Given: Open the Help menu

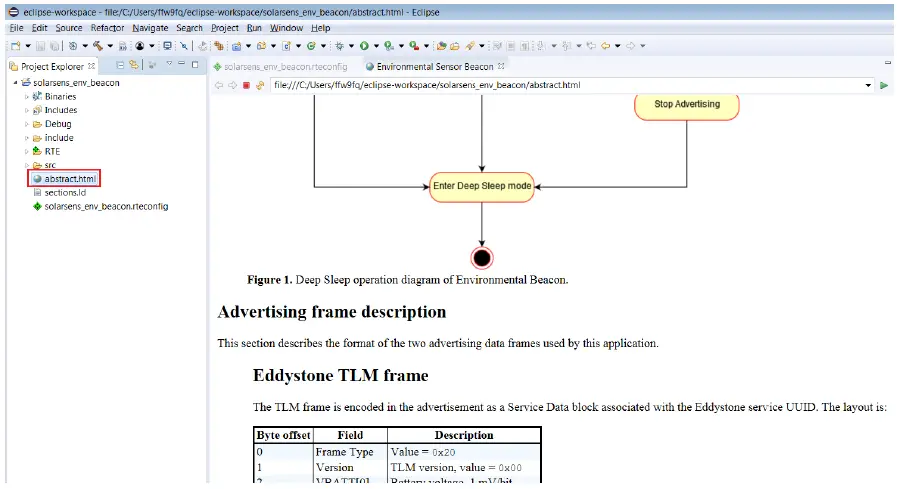Looking at the screenshot, I should click(320, 27).
